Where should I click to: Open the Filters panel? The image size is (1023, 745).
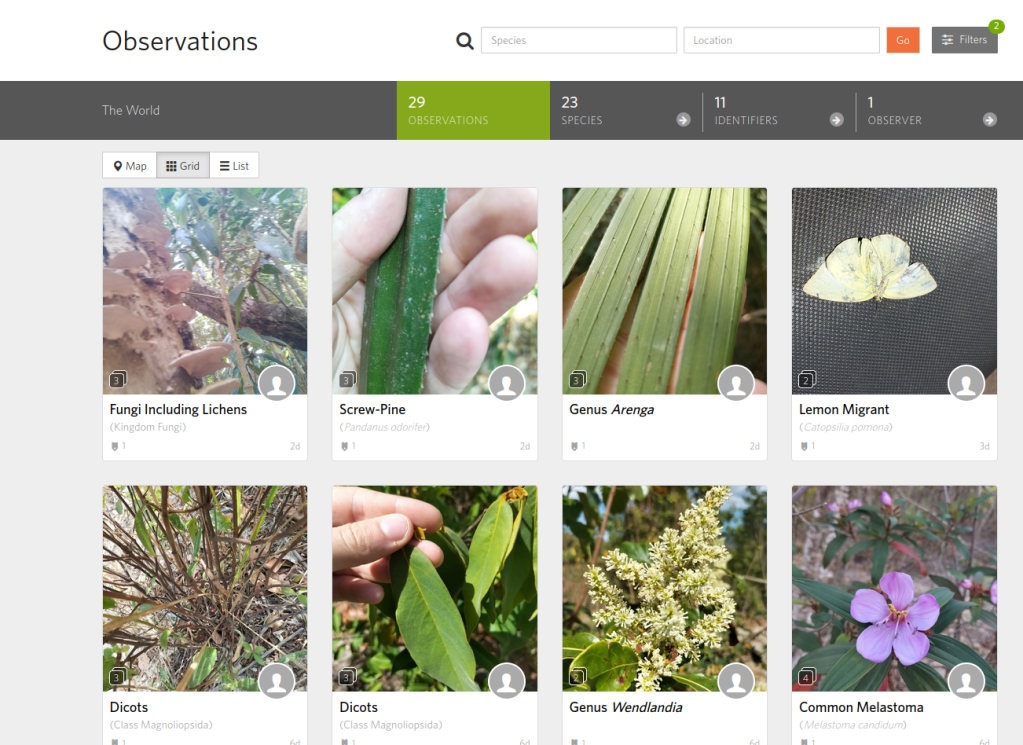coord(964,40)
